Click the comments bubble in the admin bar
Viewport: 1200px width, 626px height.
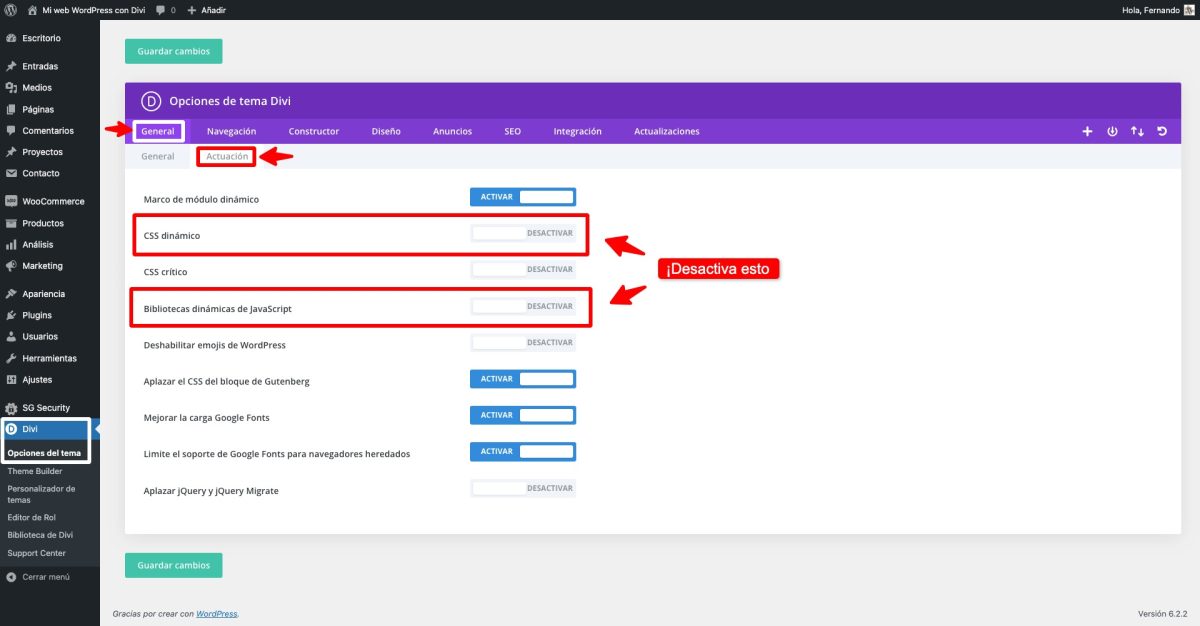[x=158, y=9]
